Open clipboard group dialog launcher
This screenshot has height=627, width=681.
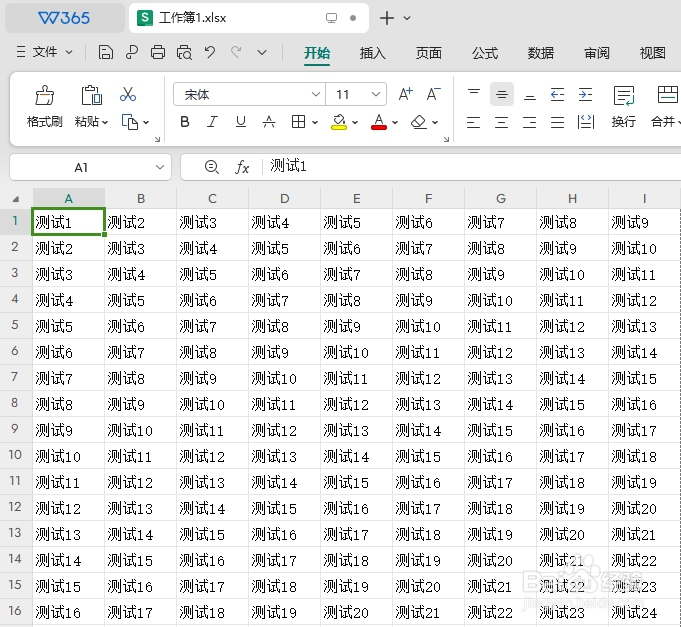[157, 139]
